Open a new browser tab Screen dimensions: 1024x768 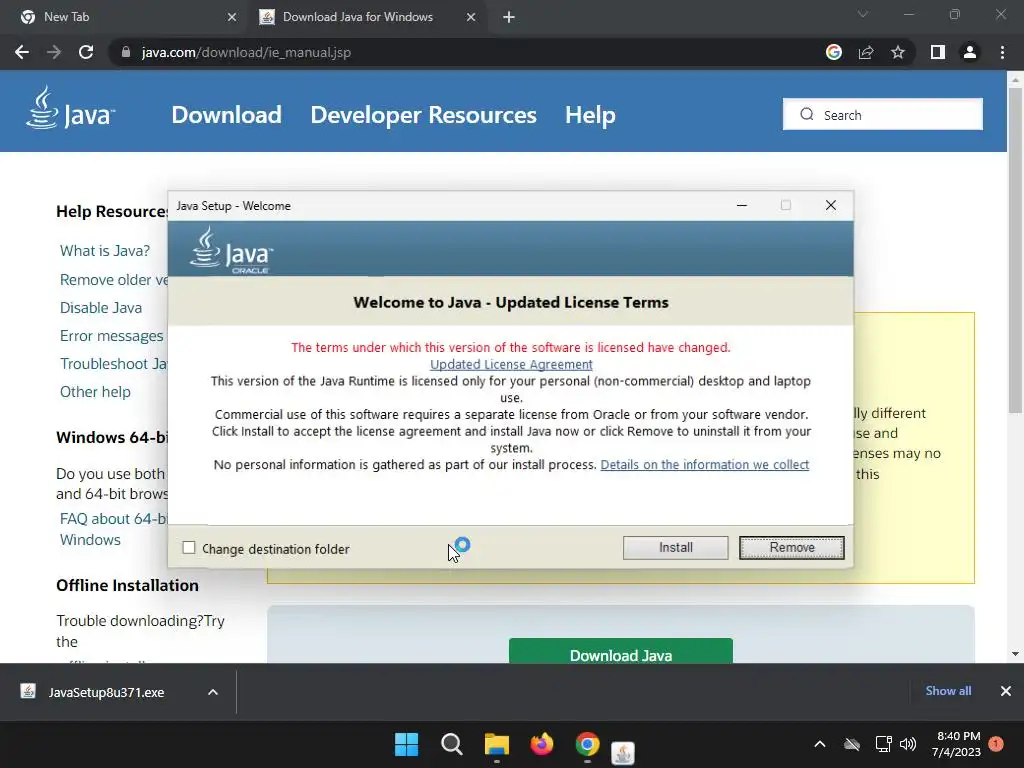pos(509,18)
